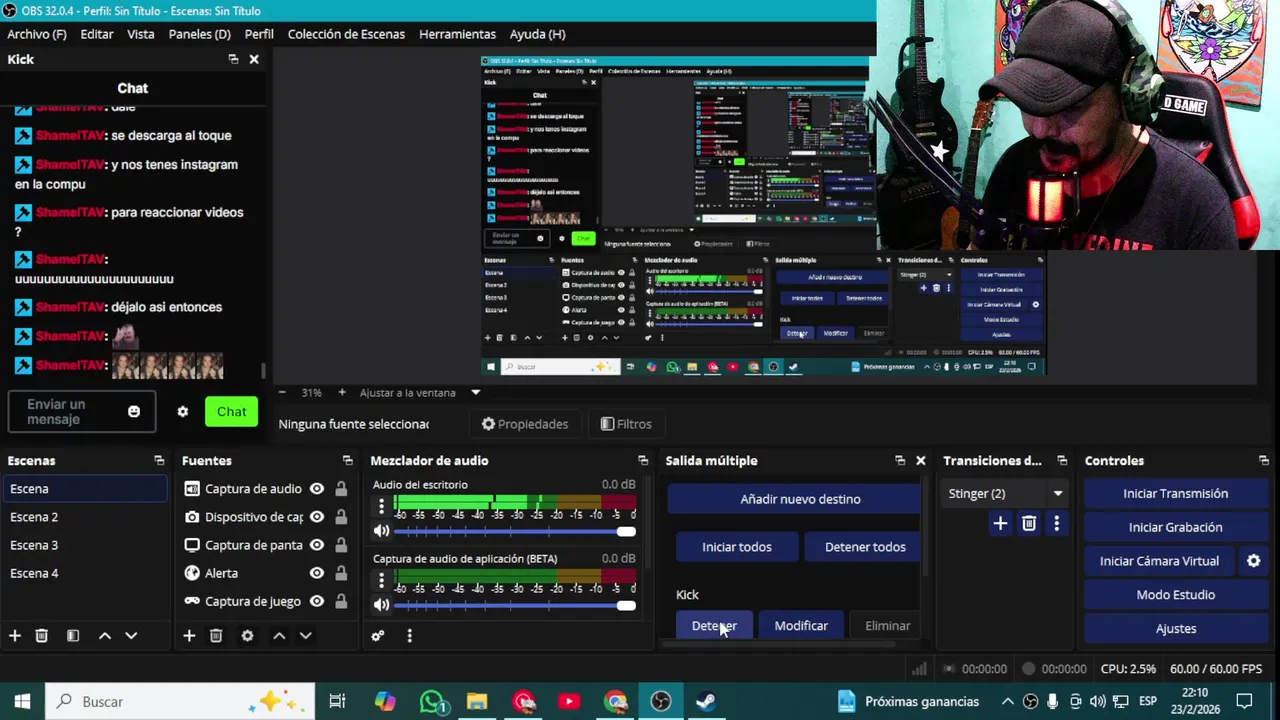Undock the Mezclador de audio panel
The width and height of the screenshot is (1280, 720).
point(643,461)
